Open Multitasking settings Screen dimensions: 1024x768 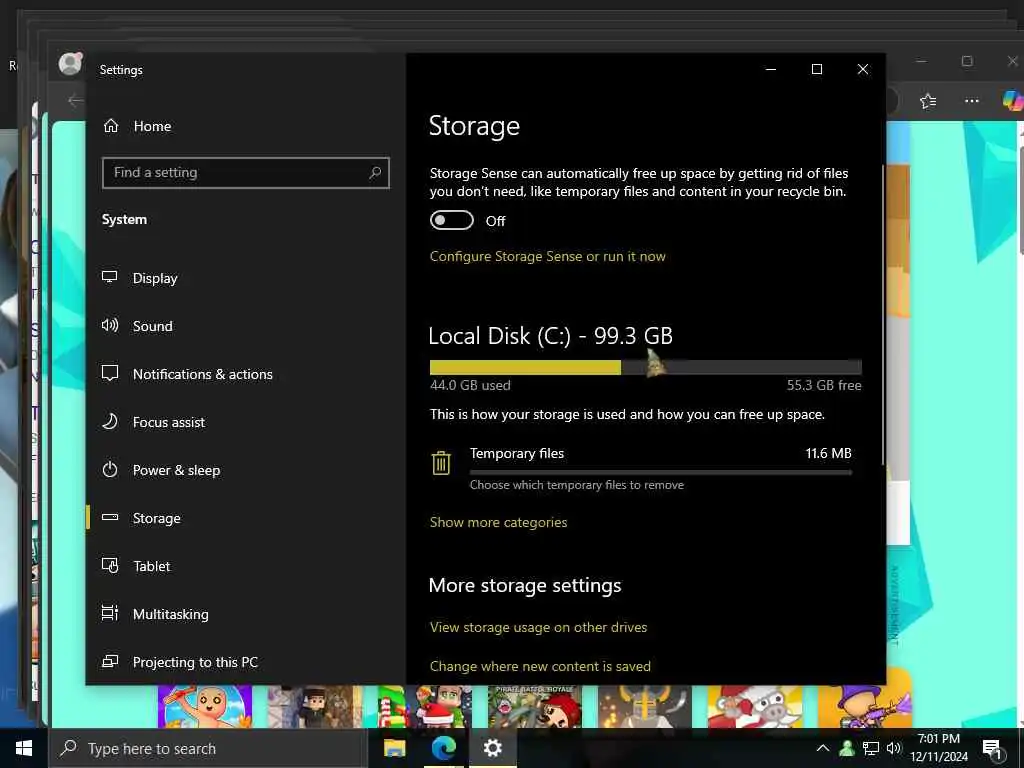[x=170, y=614]
